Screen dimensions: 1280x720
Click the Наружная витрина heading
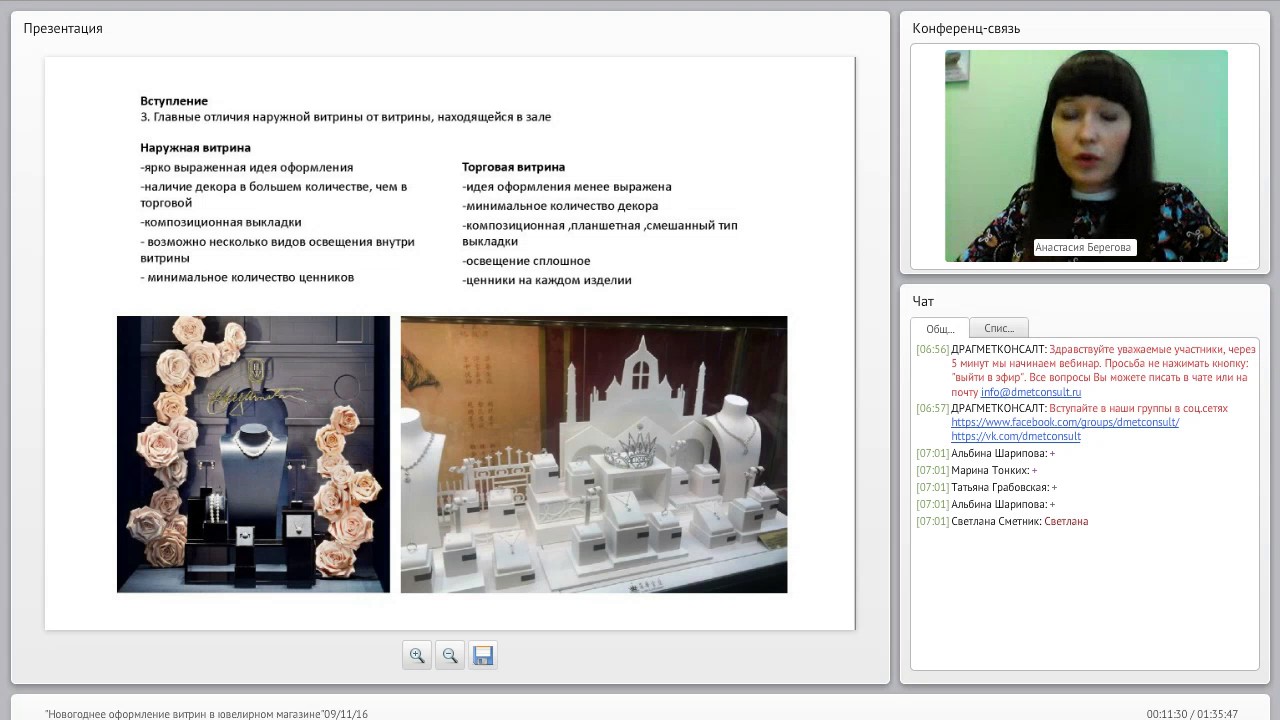point(195,147)
